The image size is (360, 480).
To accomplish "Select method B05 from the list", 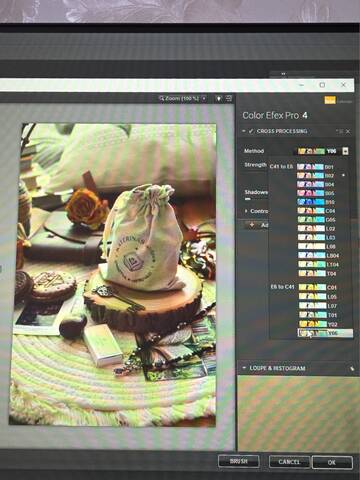I will tap(316, 193).
